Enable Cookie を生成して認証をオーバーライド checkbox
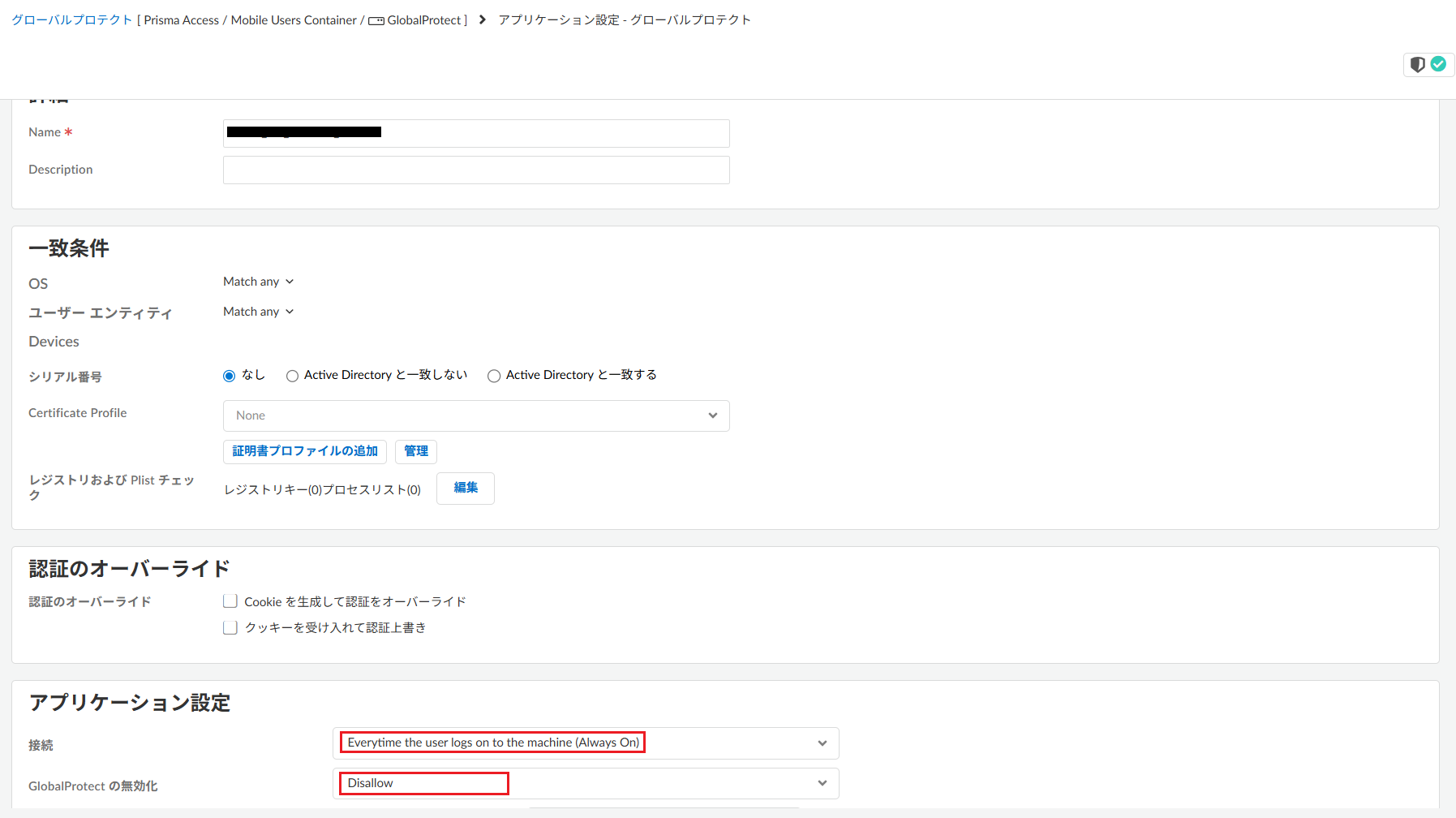 (230, 601)
